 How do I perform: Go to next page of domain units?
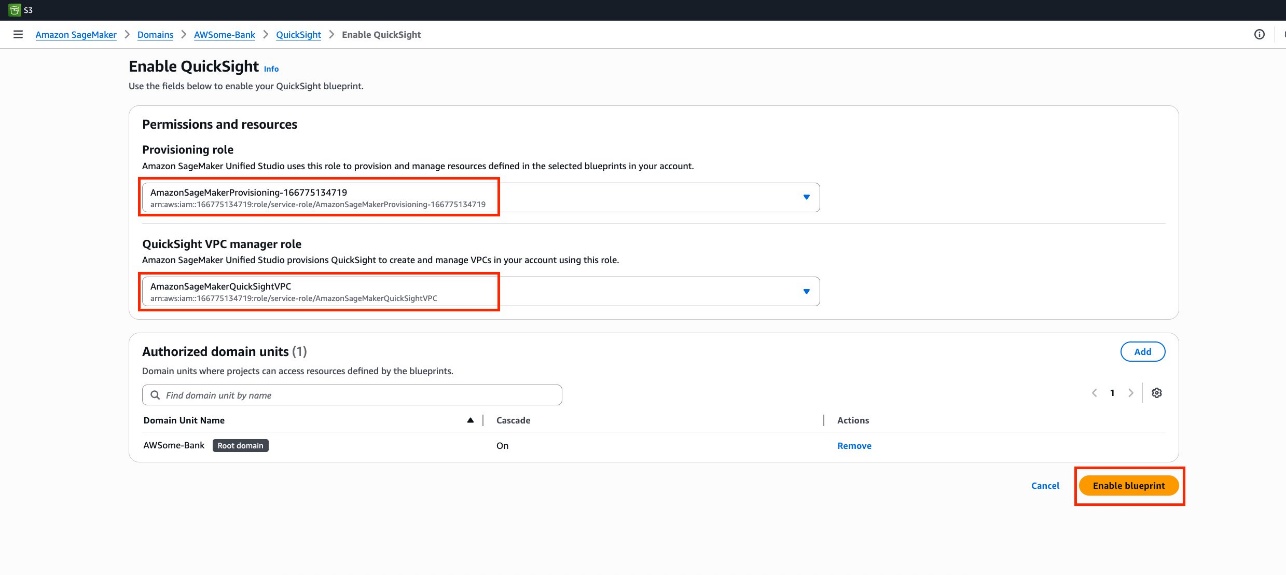(1131, 393)
